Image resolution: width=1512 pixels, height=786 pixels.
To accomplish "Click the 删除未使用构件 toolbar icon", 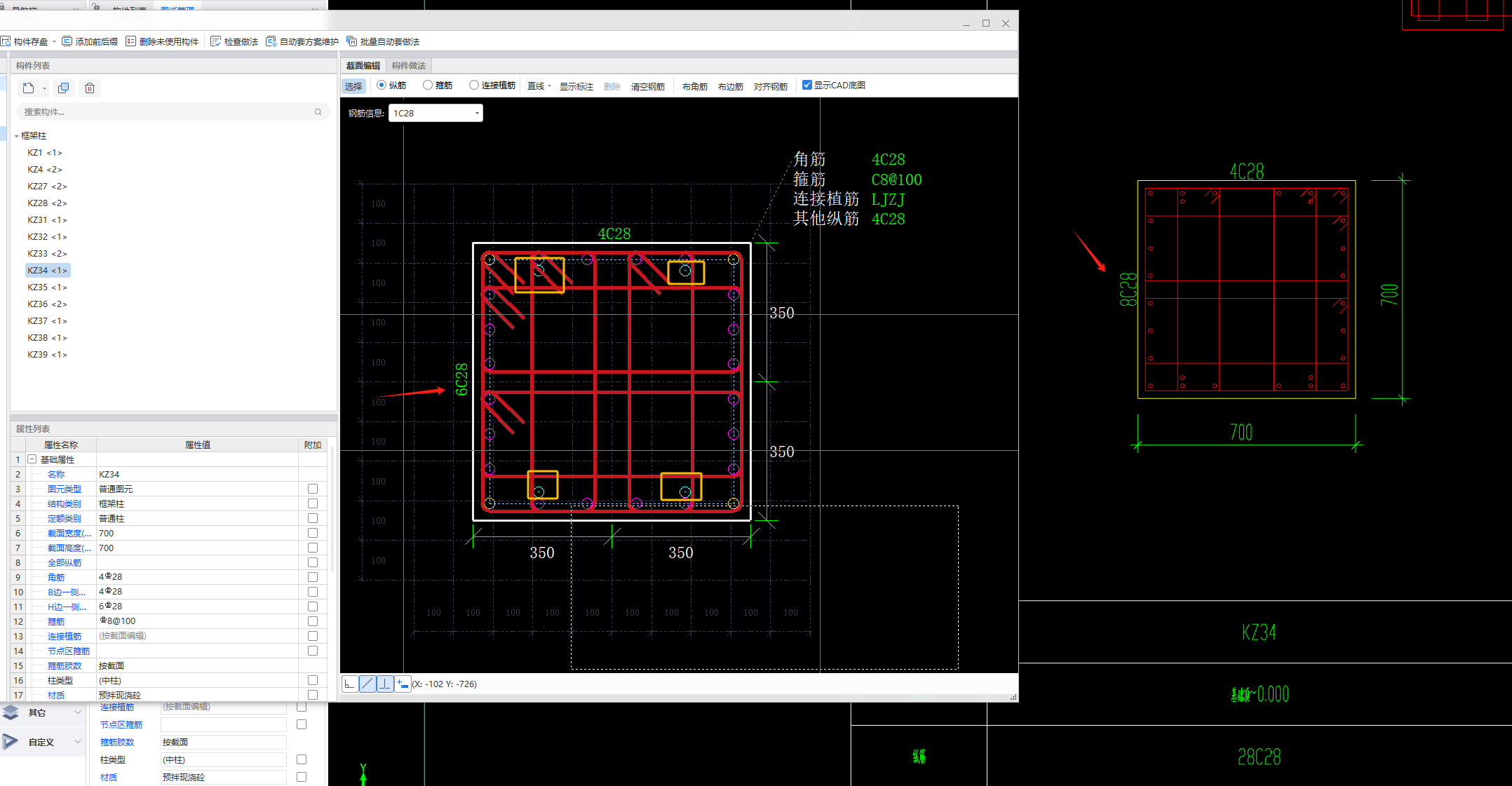I will click(x=131, y=41).
